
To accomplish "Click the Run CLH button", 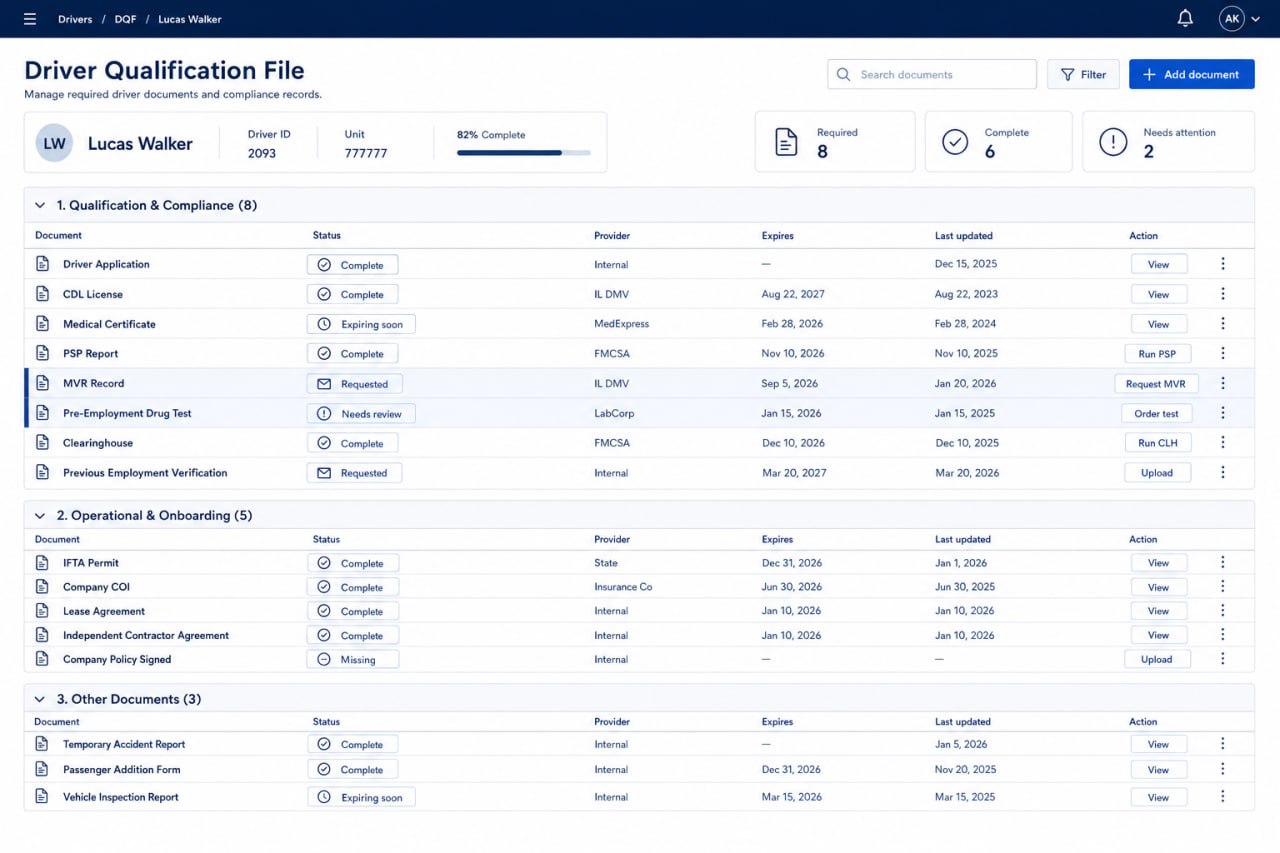I will point(1158,443).
